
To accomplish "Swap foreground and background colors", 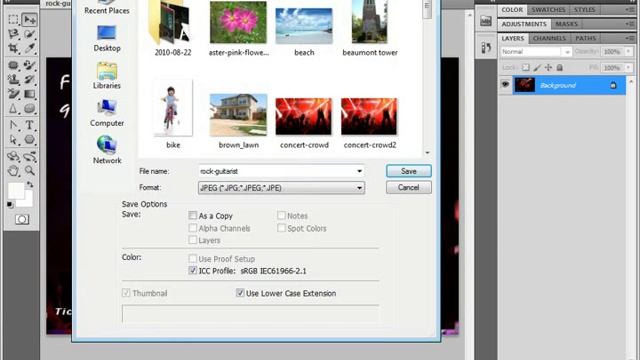I will pyautogui.click(x=30, y=184).
